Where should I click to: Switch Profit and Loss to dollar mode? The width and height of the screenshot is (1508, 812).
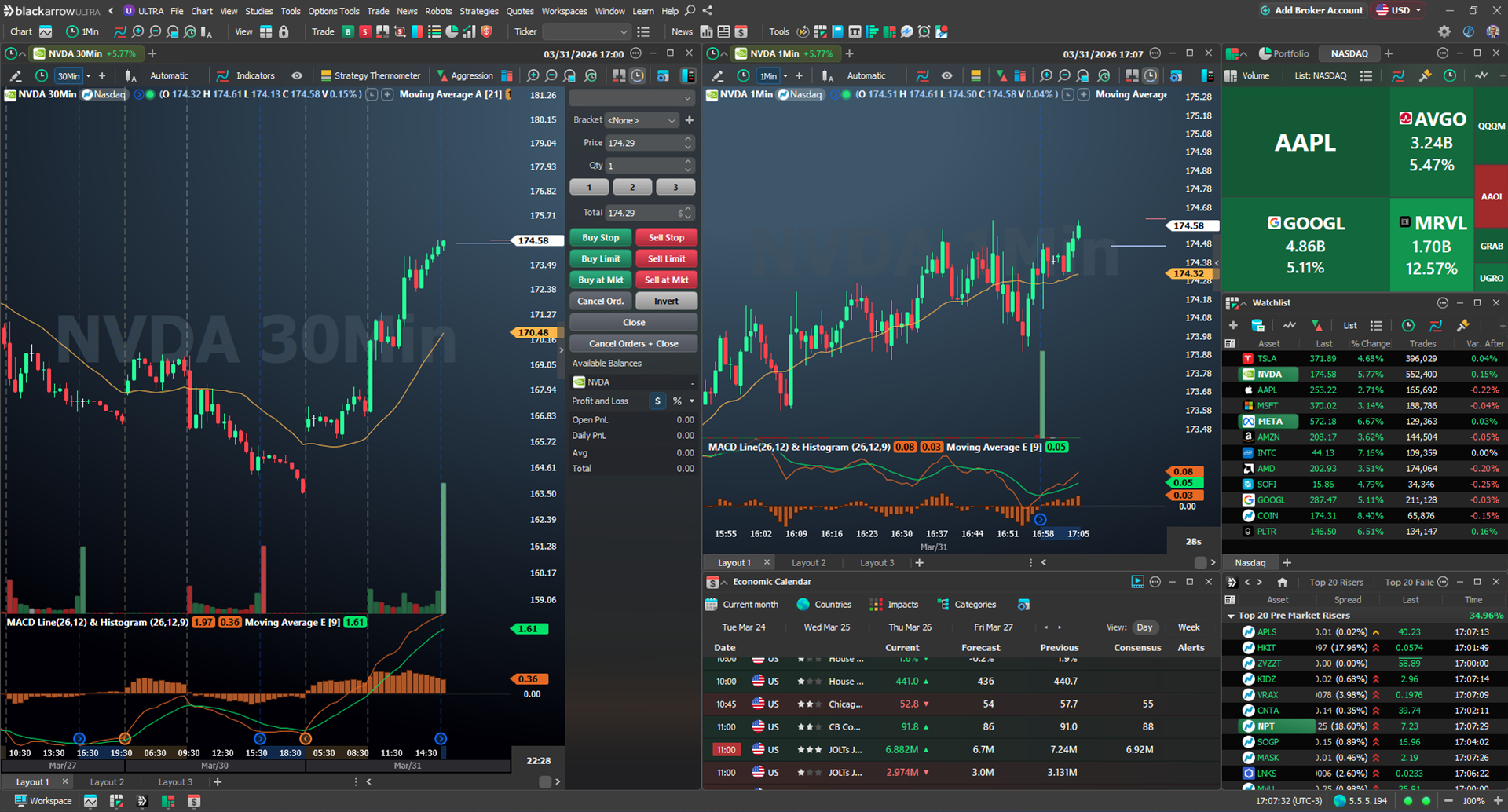coord(658,401)
